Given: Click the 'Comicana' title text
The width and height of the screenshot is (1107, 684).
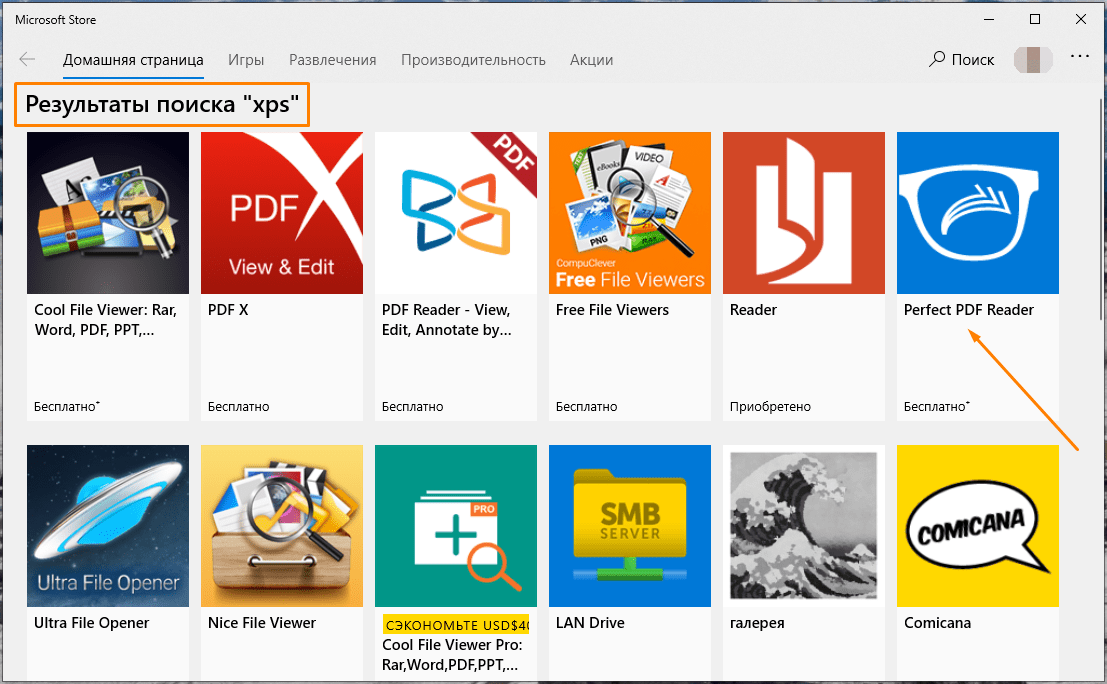Looking at the screenshot, I should pyautogui.click(x=938, y=623).
